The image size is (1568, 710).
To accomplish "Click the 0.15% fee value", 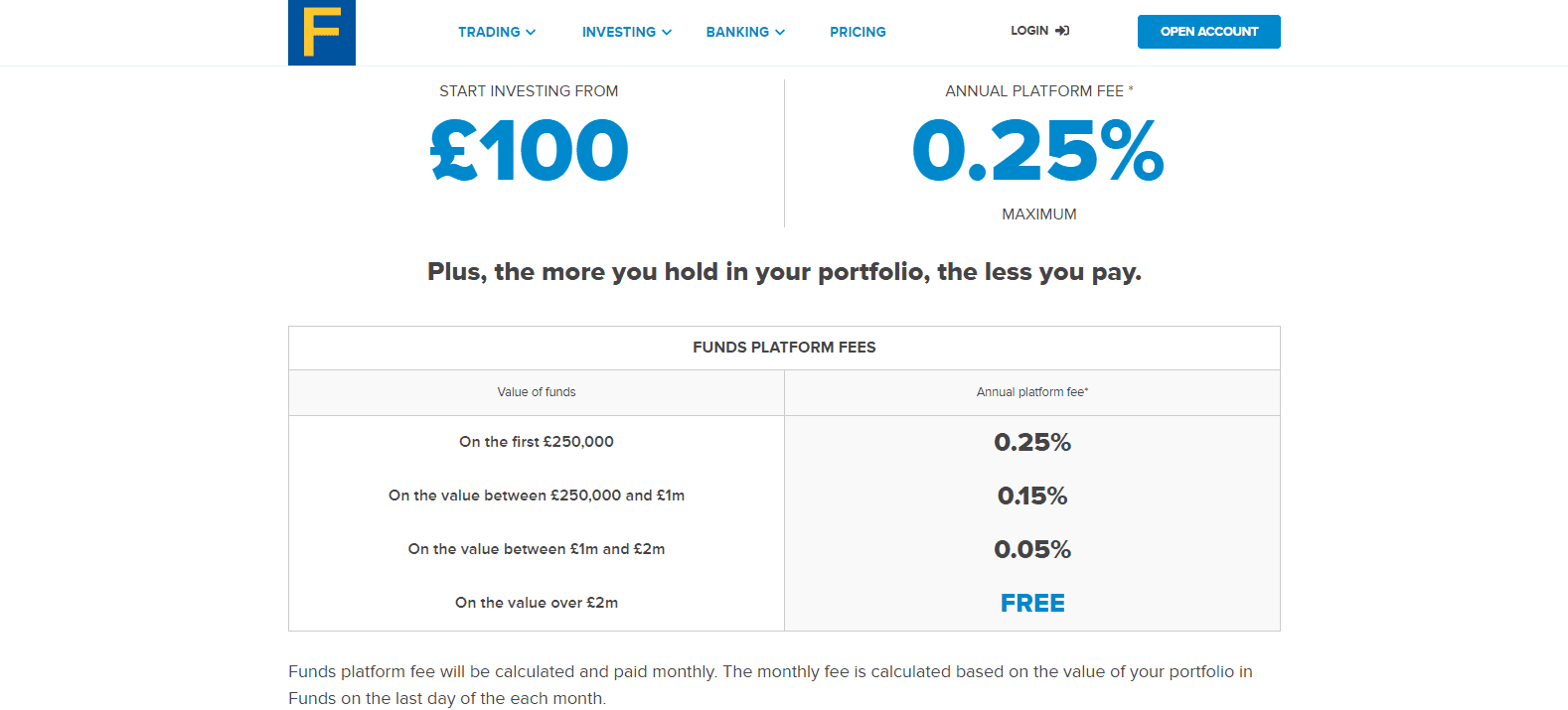I will [1032, 496].
